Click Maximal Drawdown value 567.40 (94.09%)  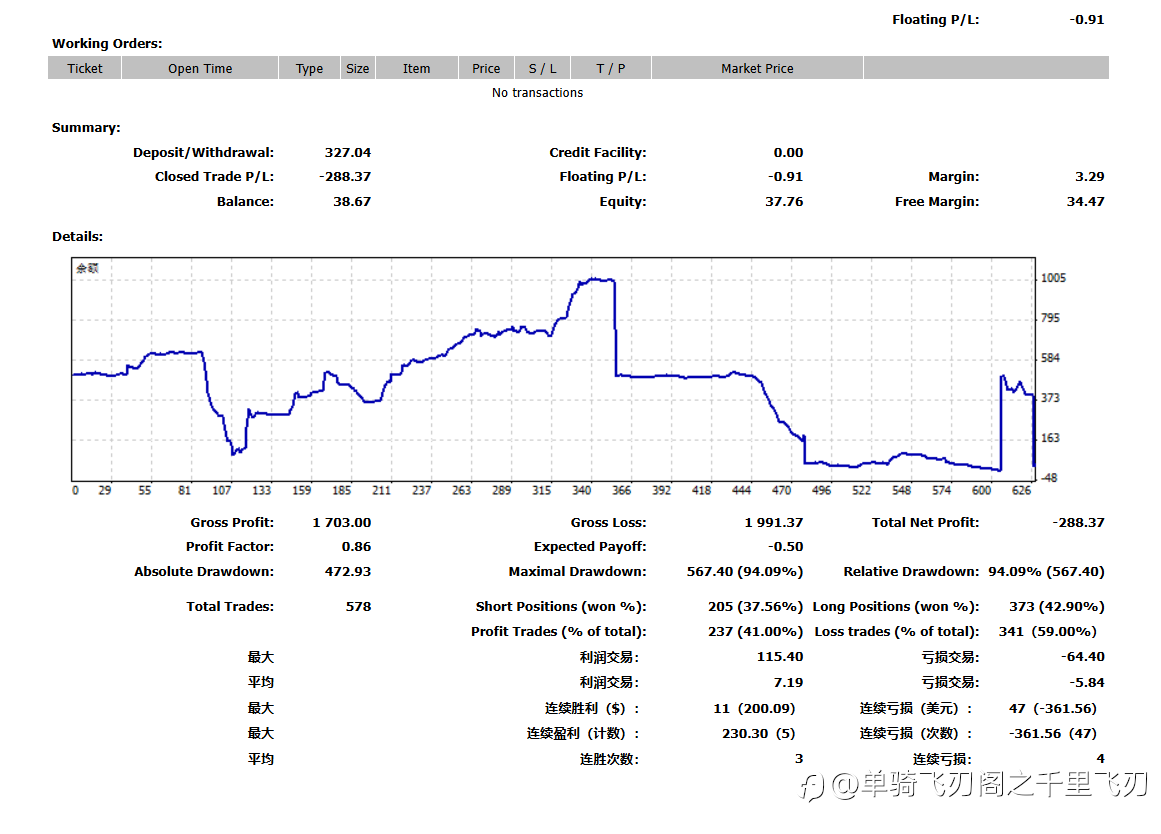pyautogui.click(x=745, y=572)
